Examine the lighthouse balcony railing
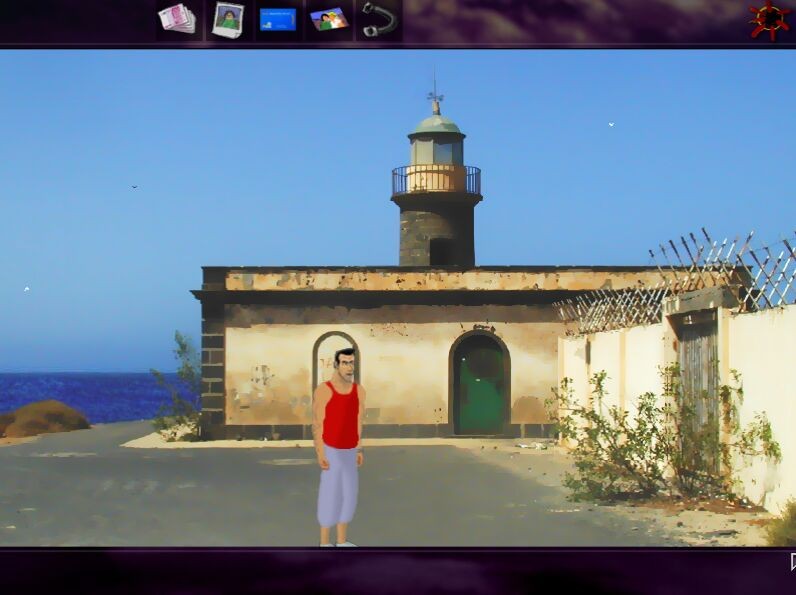The height and width of the screenshot is (595, 796). [x=436, y=180]
